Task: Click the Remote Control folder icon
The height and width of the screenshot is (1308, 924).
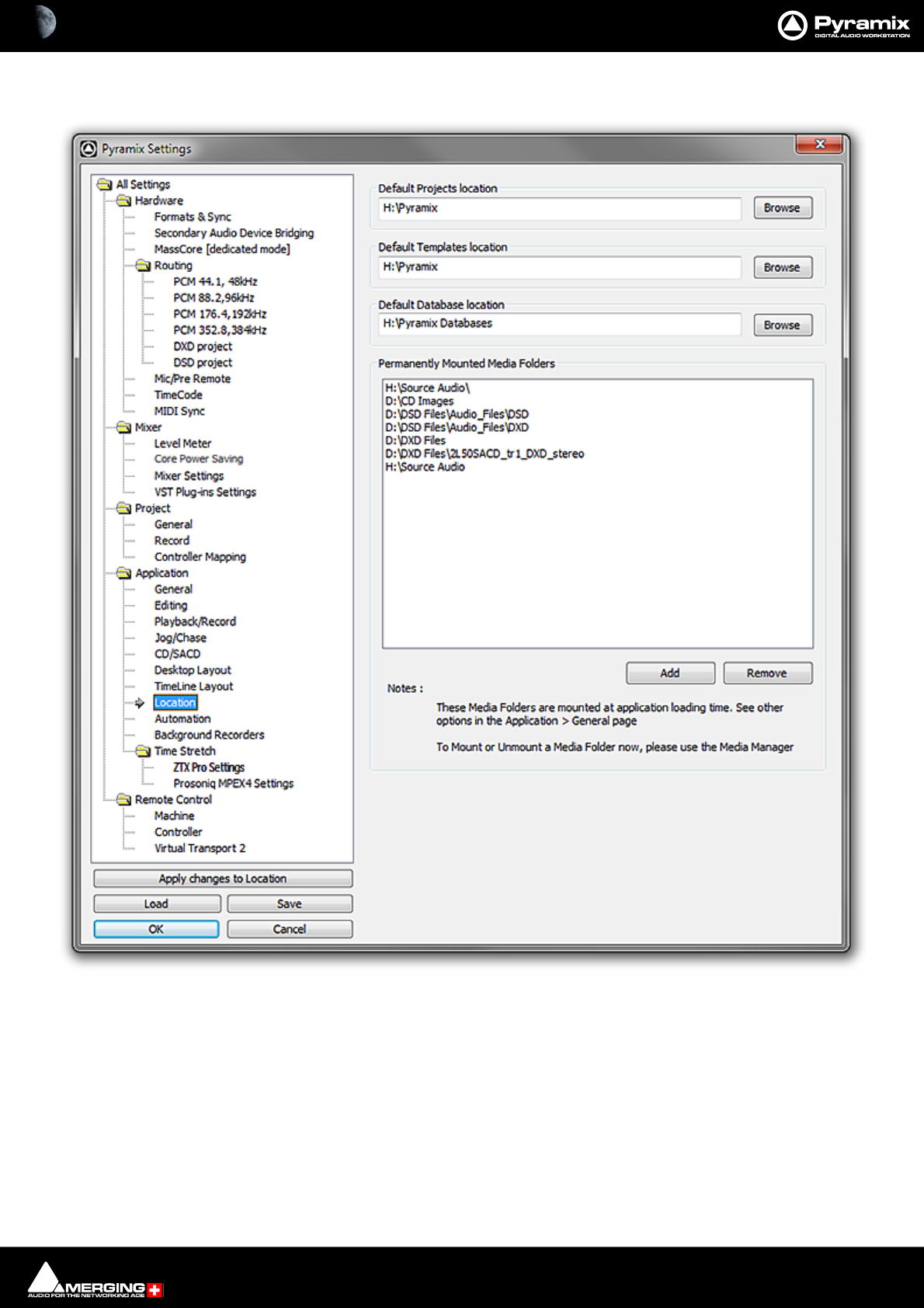Action: point(123,800)
